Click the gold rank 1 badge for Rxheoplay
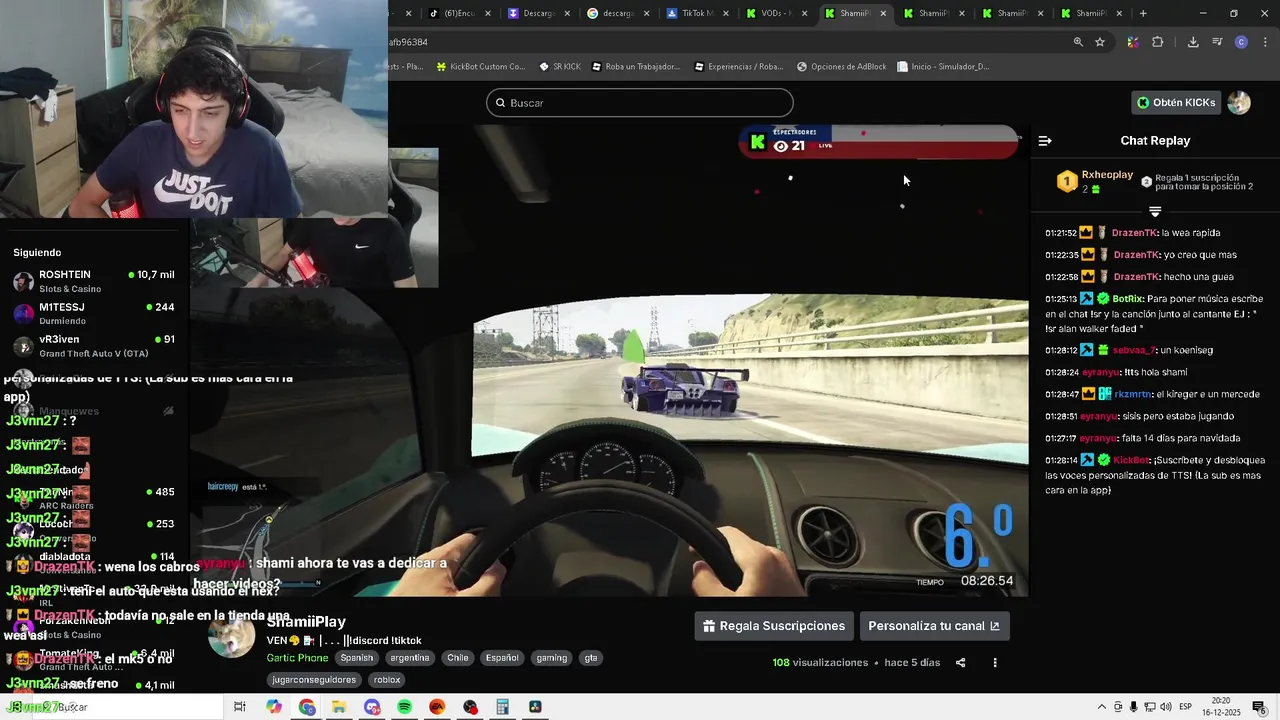 pos(1067,181)
